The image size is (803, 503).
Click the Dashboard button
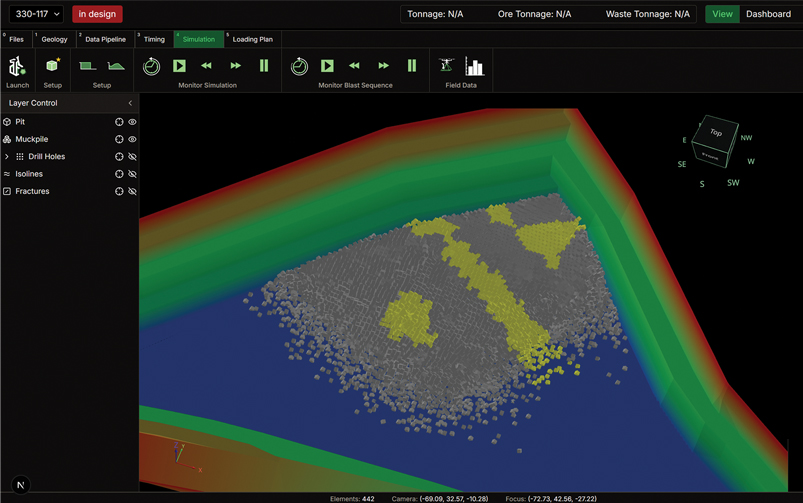[x=768, y=14]
